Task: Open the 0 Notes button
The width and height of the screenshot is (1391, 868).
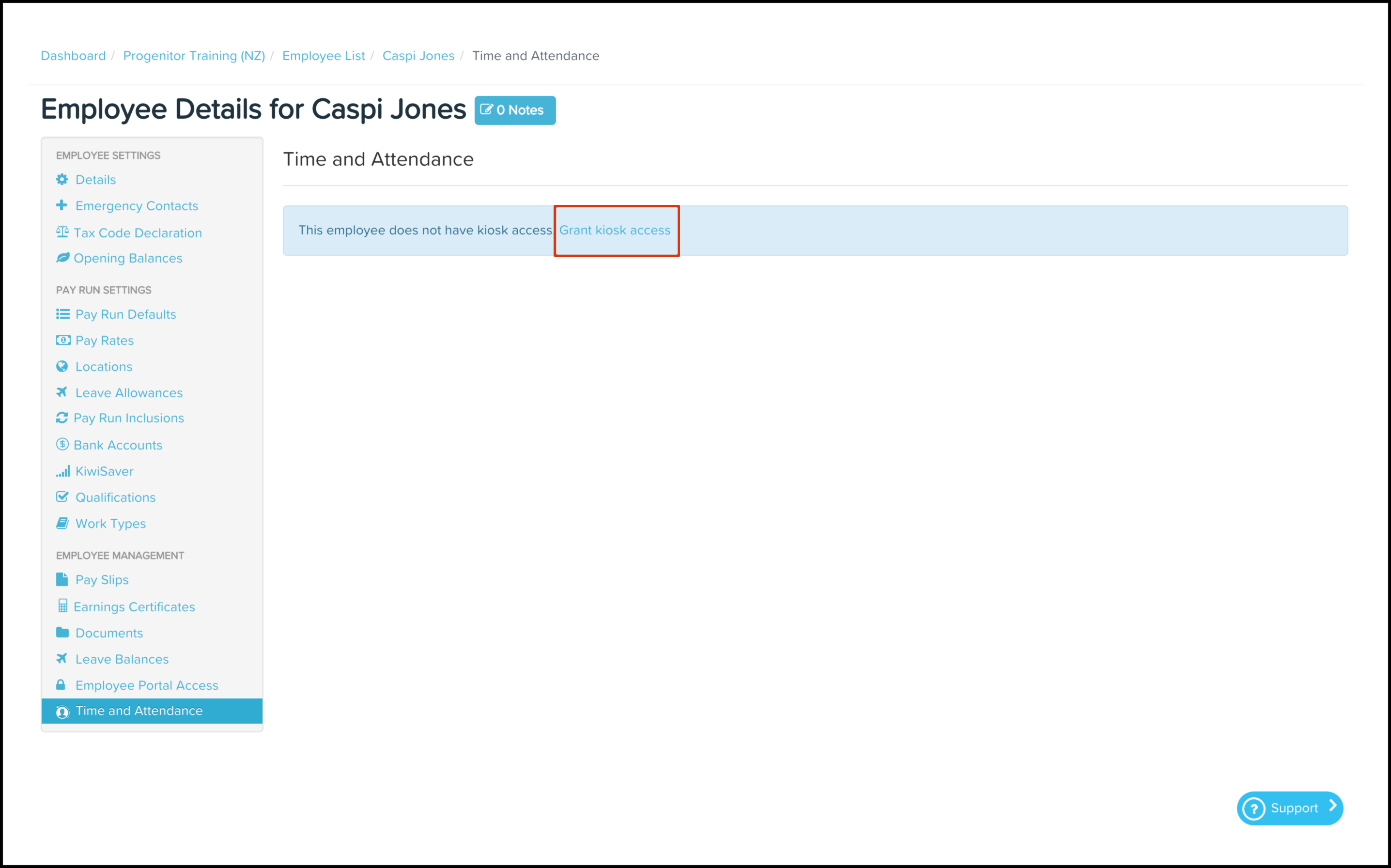Action: pyautogui.click(x=515, y=110)
